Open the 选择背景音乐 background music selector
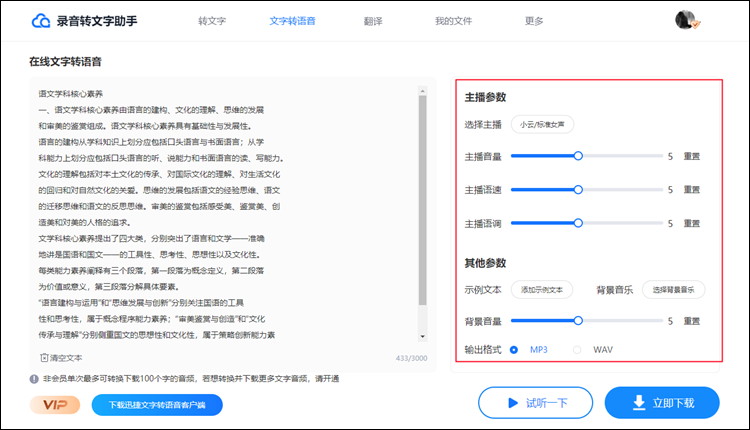The width and height of the screenshot is (750, 430). pyautogui.click(x=673, y=289)
